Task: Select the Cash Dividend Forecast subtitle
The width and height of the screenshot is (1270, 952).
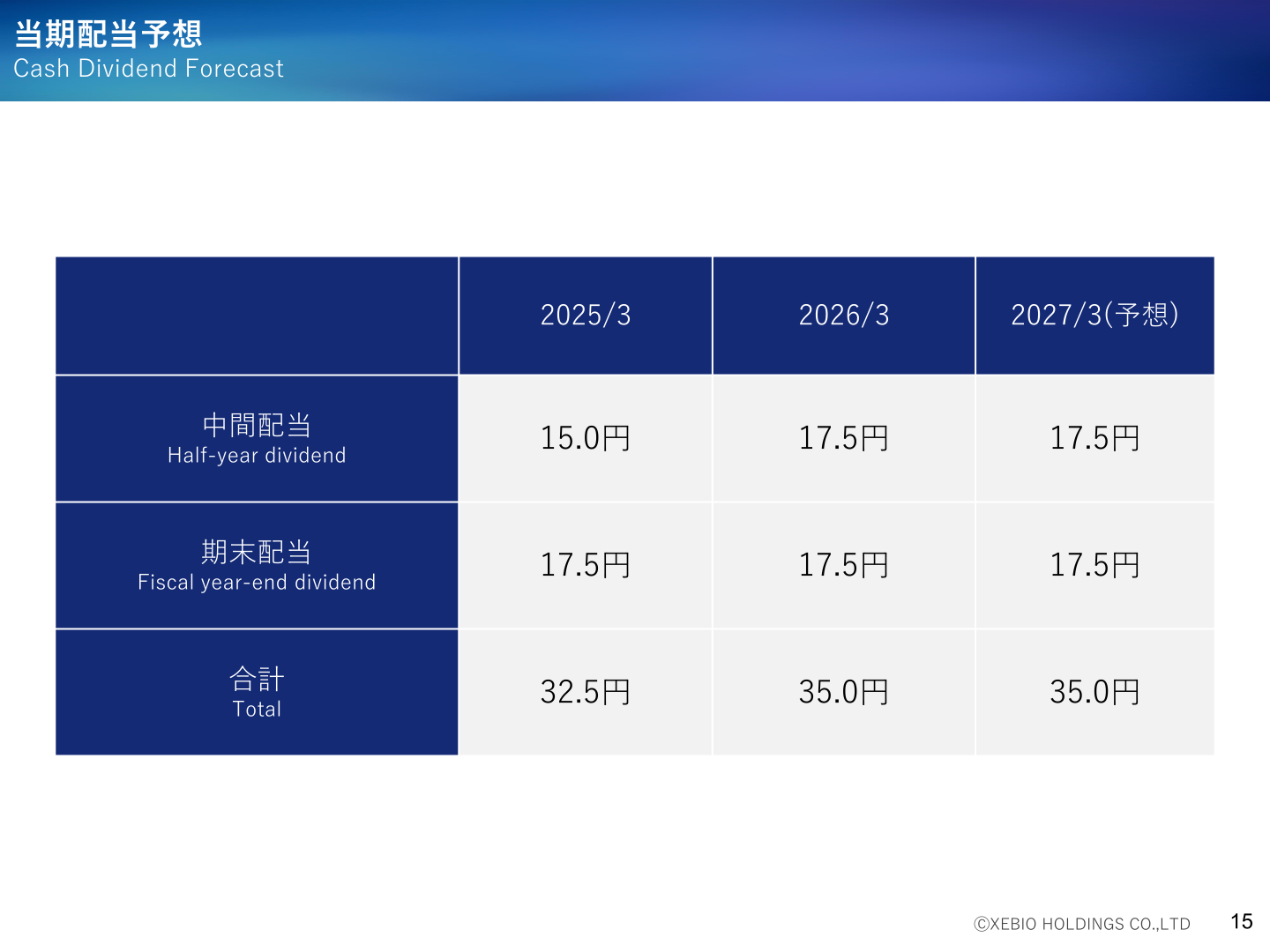Action: tap(148, 69)
